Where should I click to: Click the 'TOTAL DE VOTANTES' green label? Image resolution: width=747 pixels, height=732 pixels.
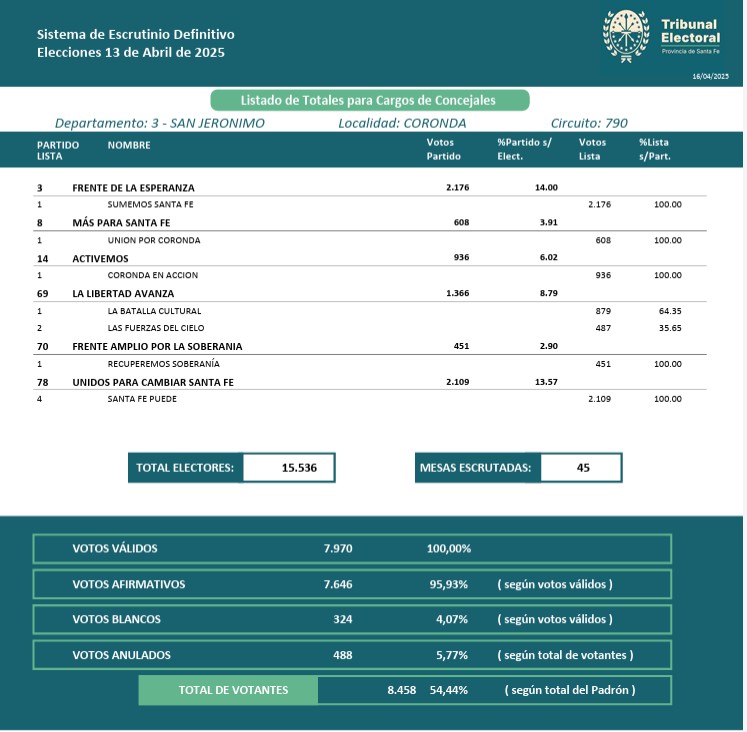click(228, 690)
